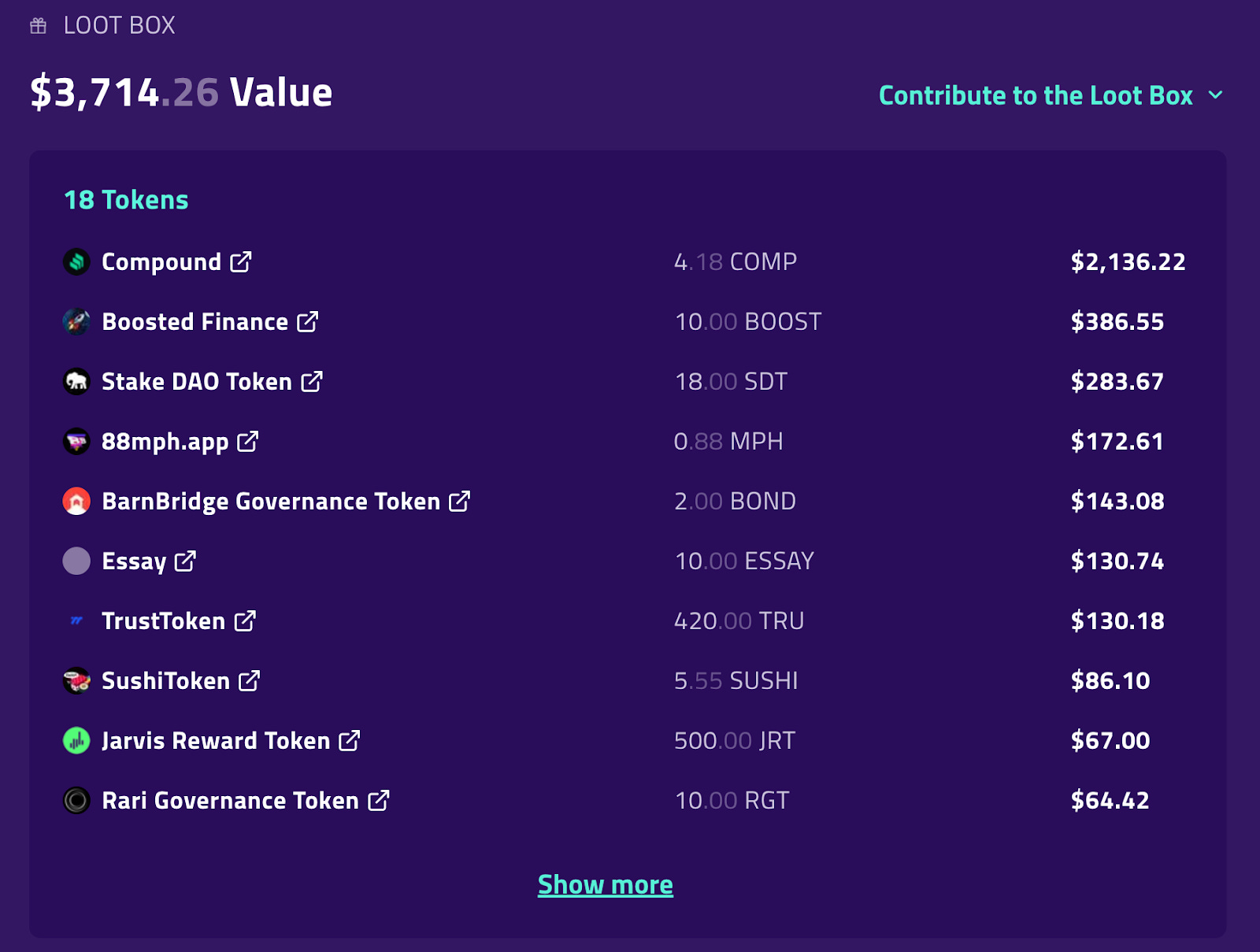Open the Essay token name link
Screen dimensions: 1260x952
point(134,561)
